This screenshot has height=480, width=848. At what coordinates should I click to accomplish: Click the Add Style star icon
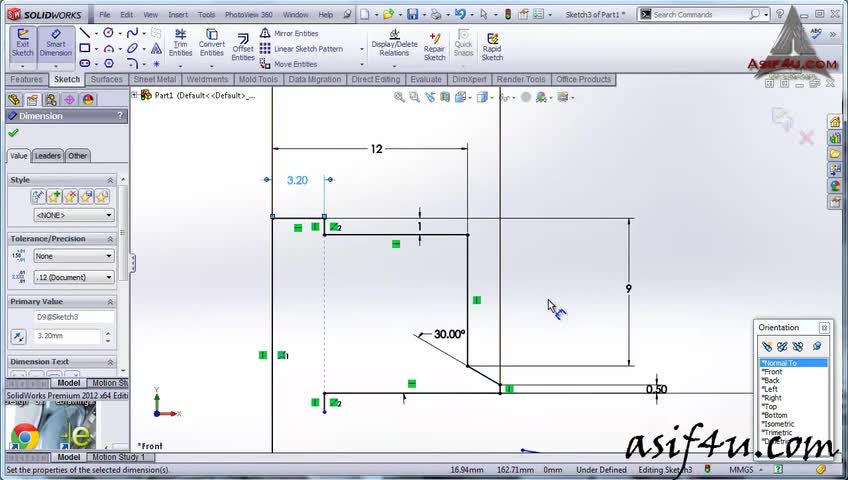[x=54, y=197]
